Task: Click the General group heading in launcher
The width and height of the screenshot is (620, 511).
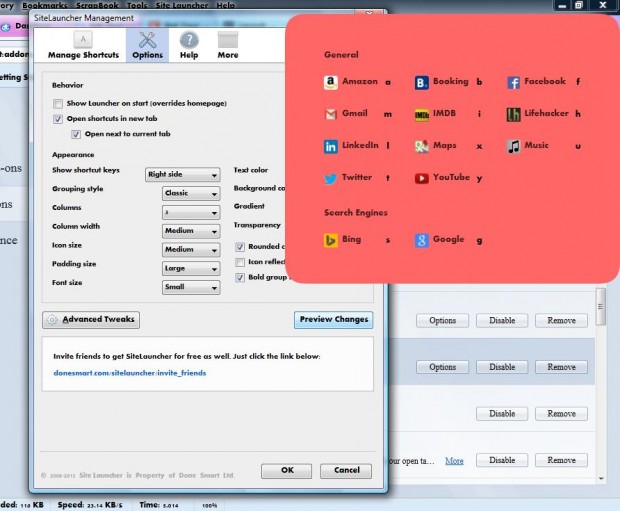Action: pyautogui.click(x=341, y=55)
